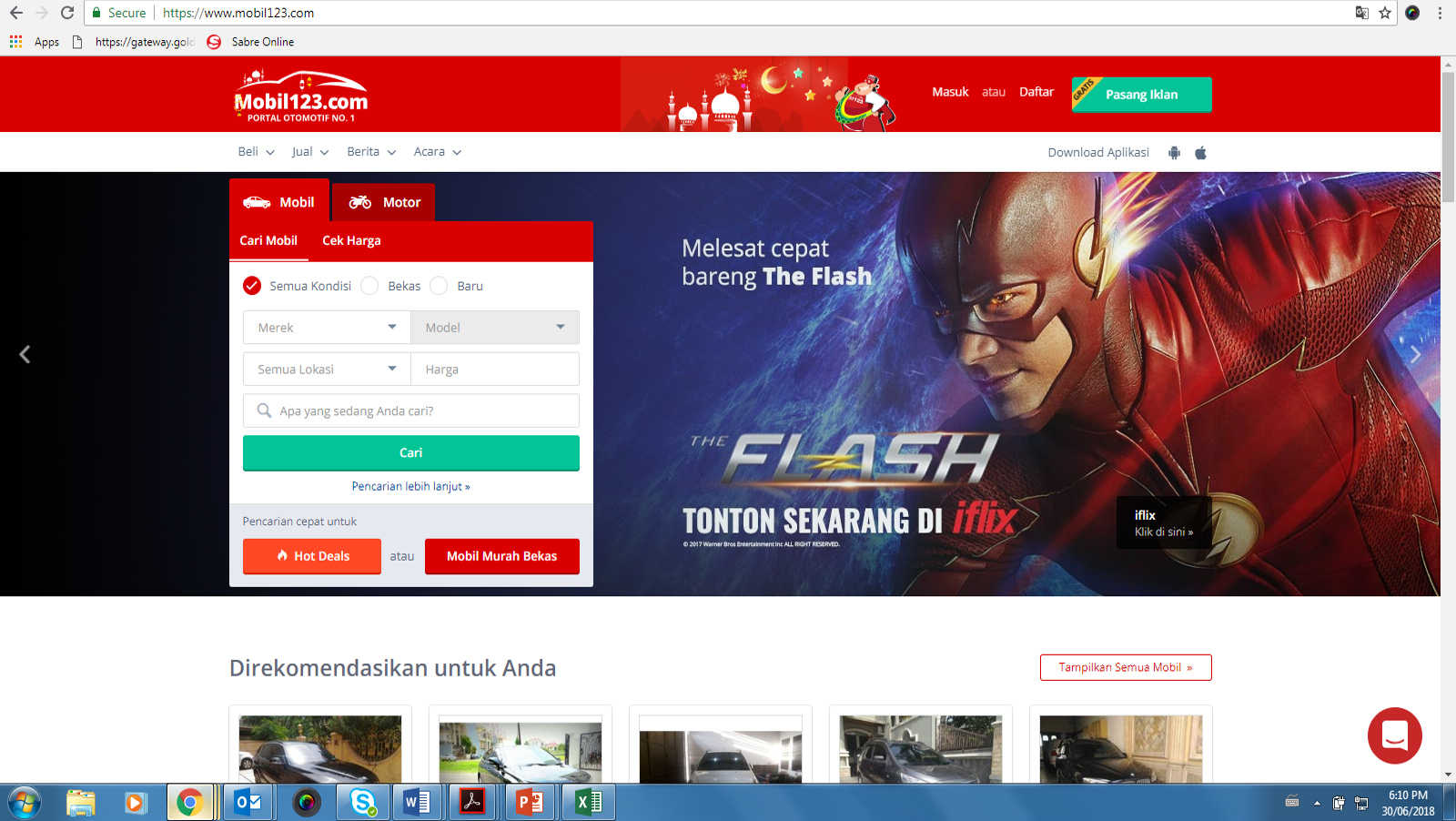This screenshot has height=821, width=1456.
Task: Expand the Beli menu
Action: click(256, 152)
